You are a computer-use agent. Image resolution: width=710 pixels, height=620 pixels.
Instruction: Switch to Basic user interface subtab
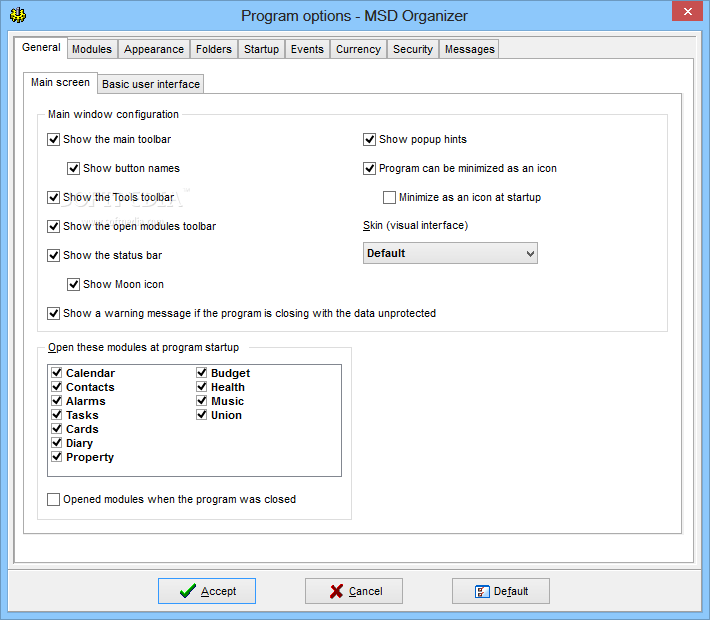tap(151, 84)
